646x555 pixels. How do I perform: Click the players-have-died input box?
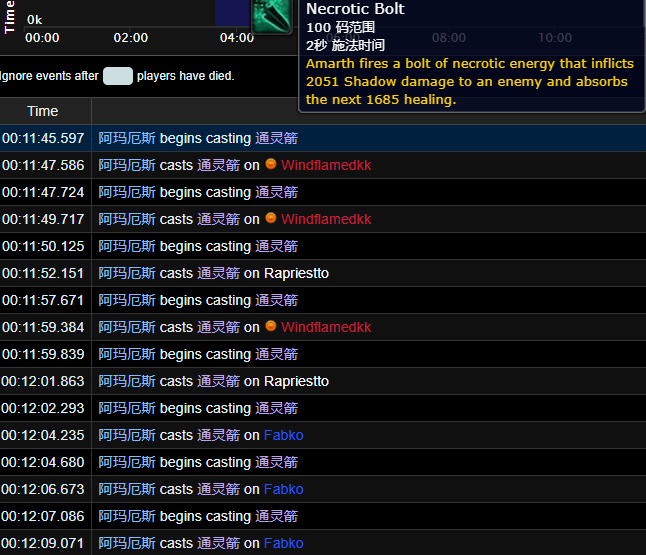click(x=118, y=76)
